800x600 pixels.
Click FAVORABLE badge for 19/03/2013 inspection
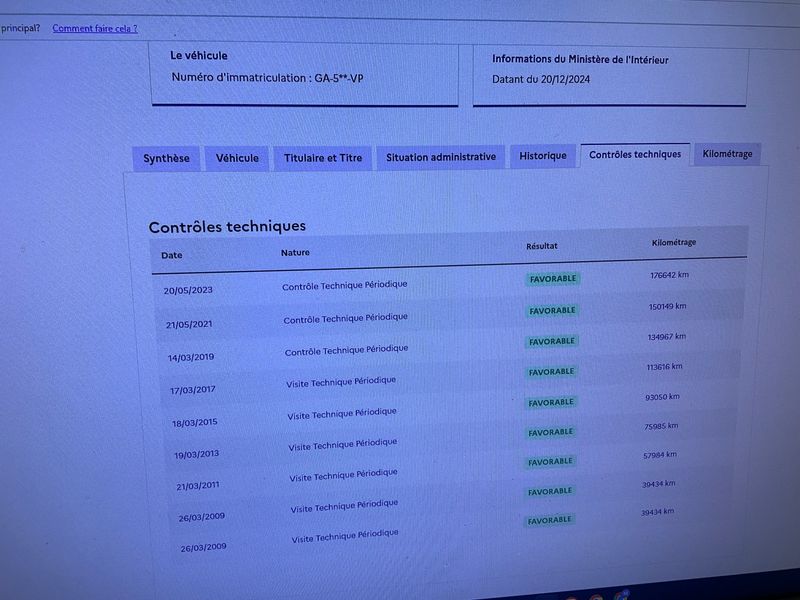point(551,432)
